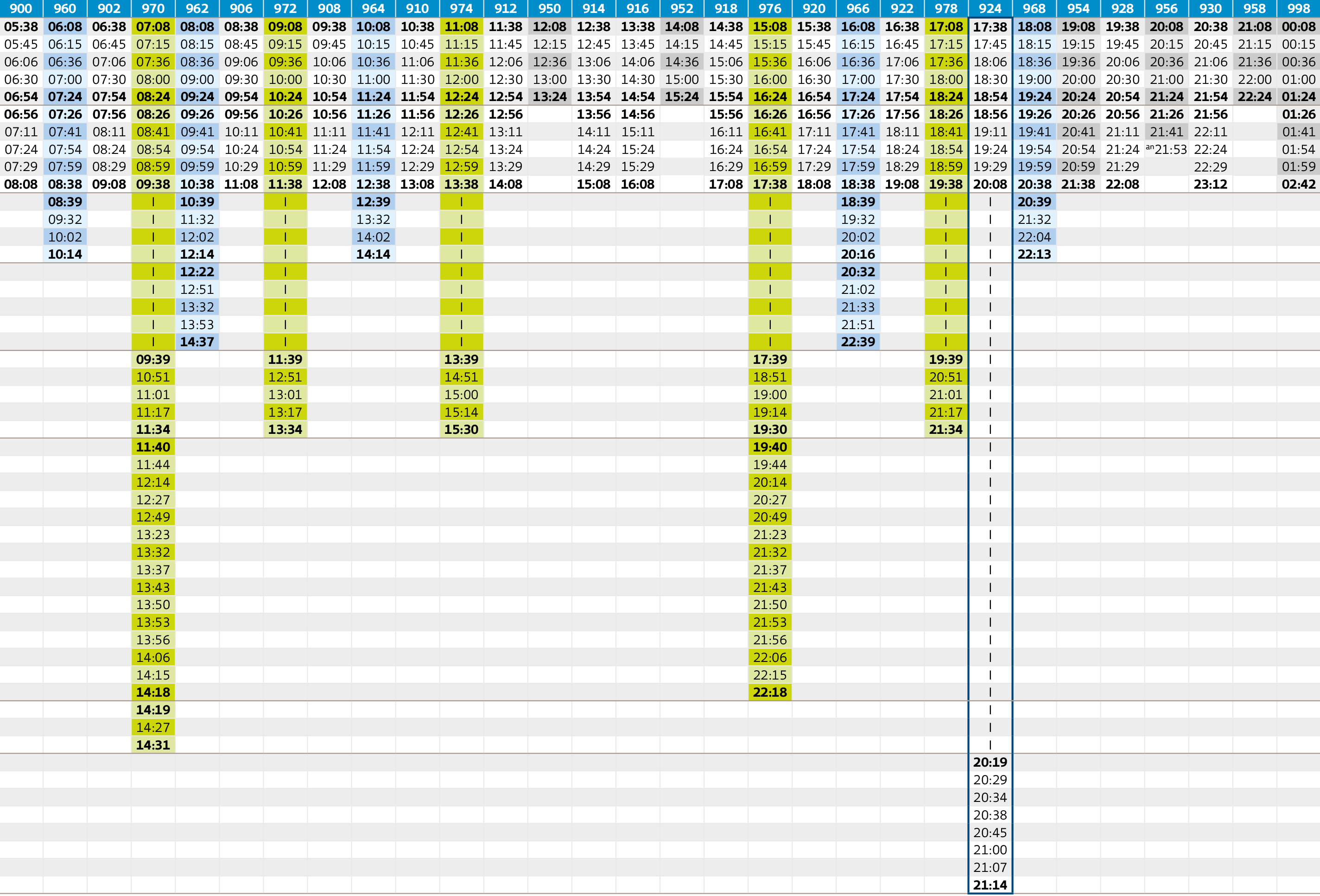This screenshot has height=896, width=1320.
Task: Select the 22:04 time cell
Action: click(1034, 237)
